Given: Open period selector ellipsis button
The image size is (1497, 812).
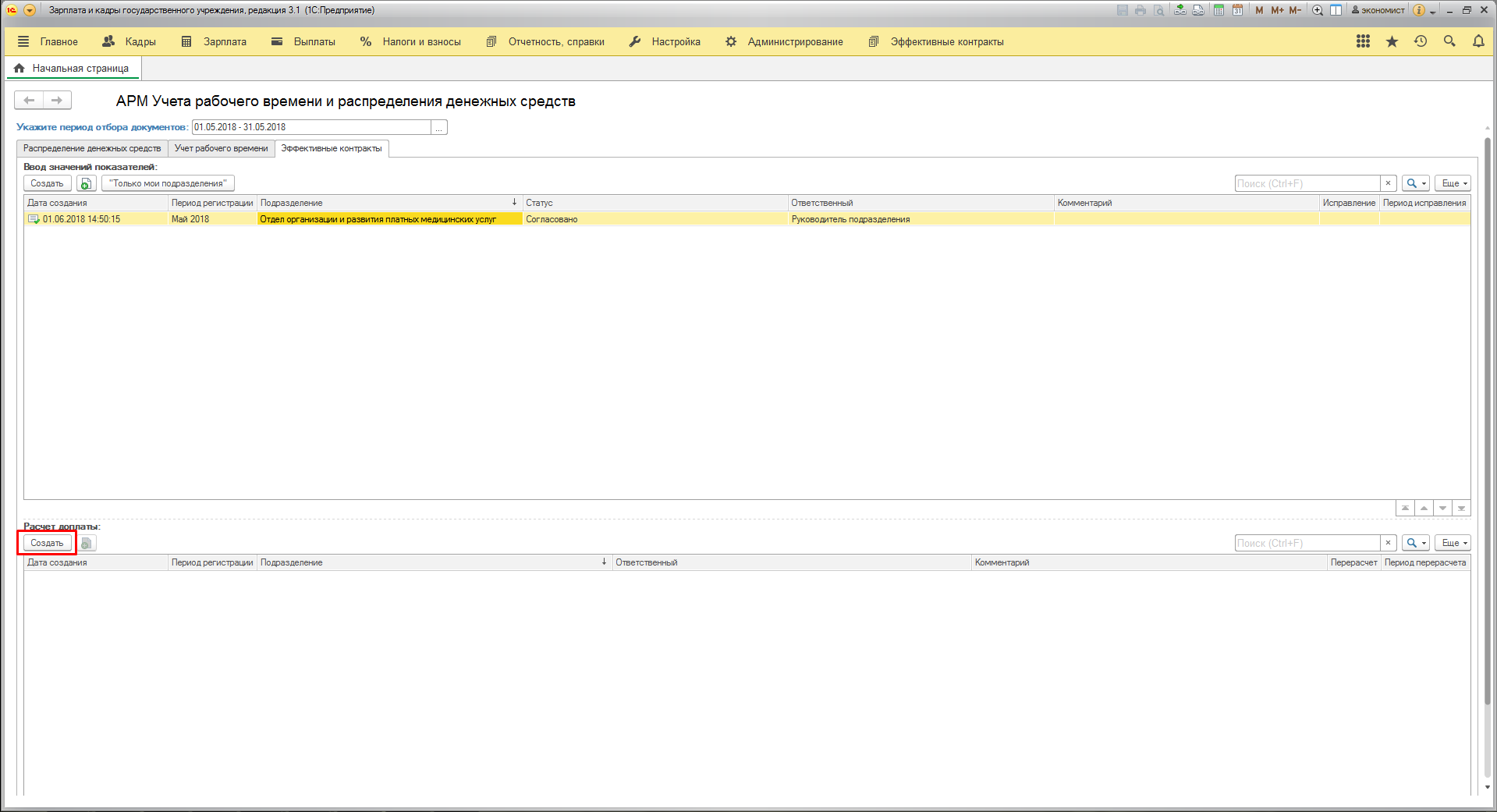Looking at the screenshot, I should [439, 127].
